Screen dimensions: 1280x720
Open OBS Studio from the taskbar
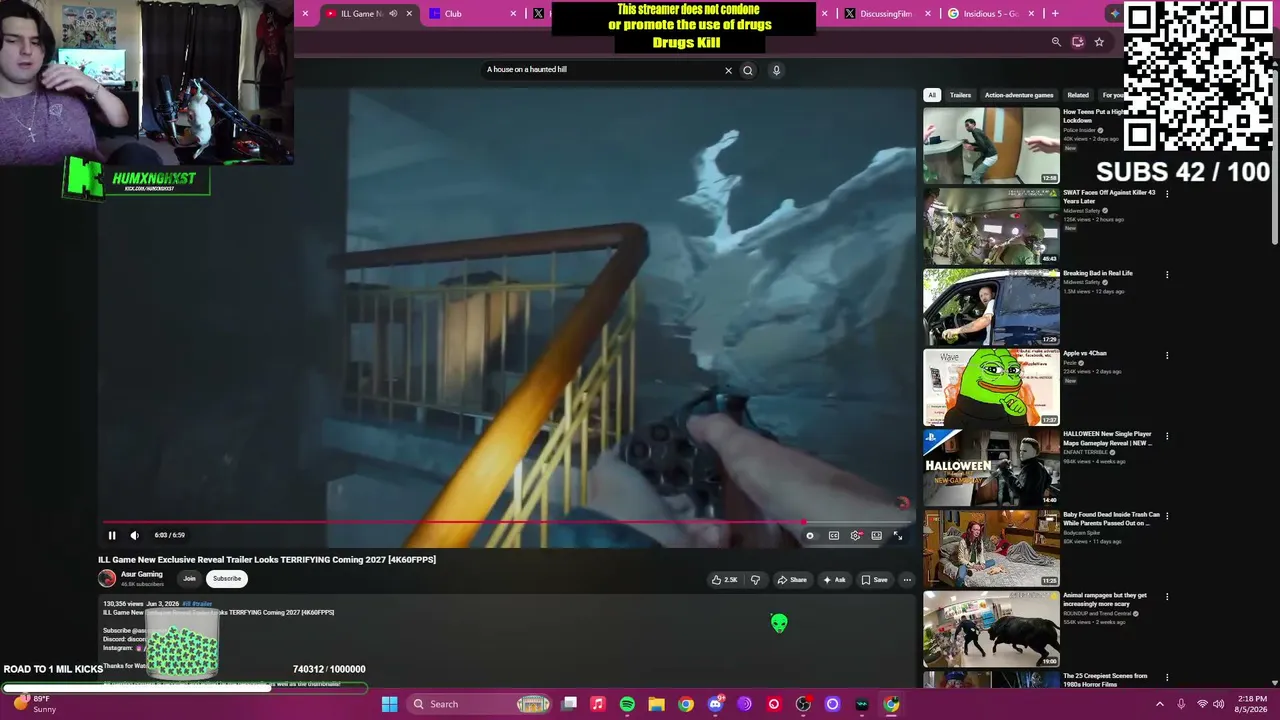[803, 704]
